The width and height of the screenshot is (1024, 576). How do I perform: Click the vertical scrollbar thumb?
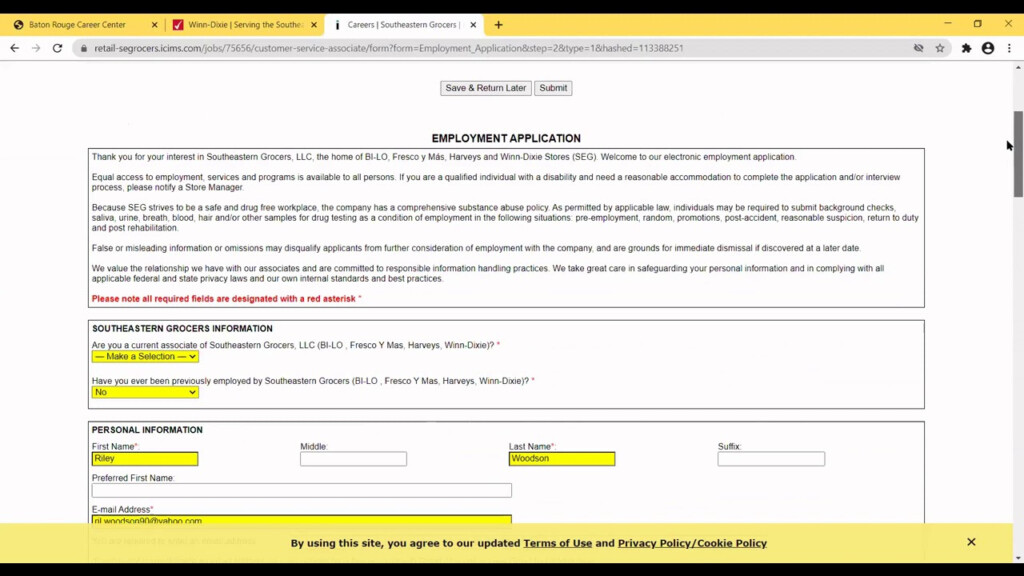pos(1018,153)
